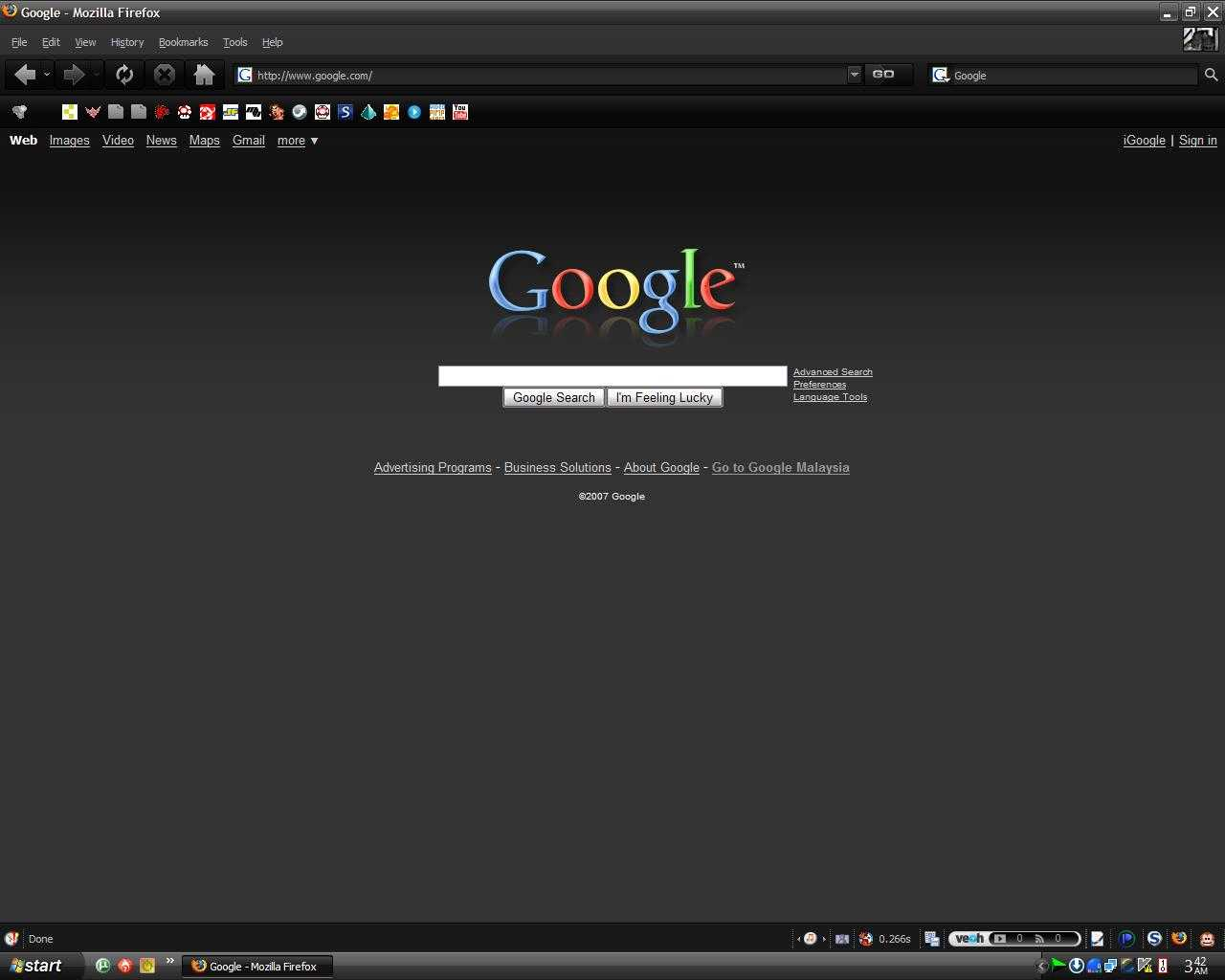The image size is (1225, 980).
Task: Open the red winged emblem bookmark
Action: (93, 112)
